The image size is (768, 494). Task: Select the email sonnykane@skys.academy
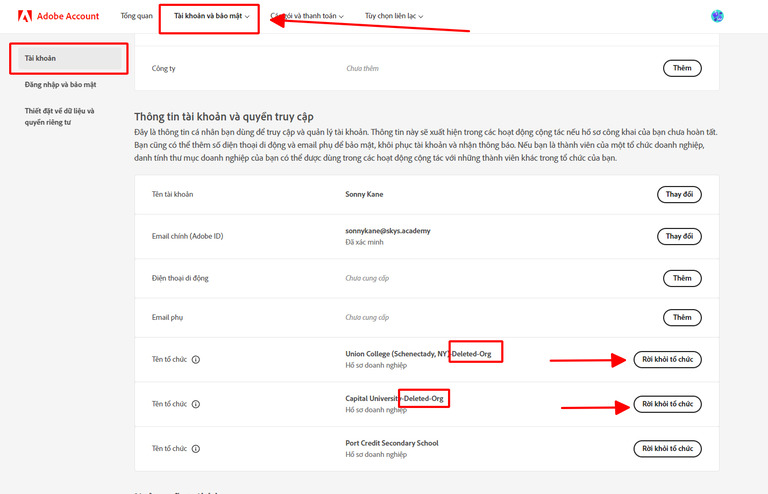387,231
